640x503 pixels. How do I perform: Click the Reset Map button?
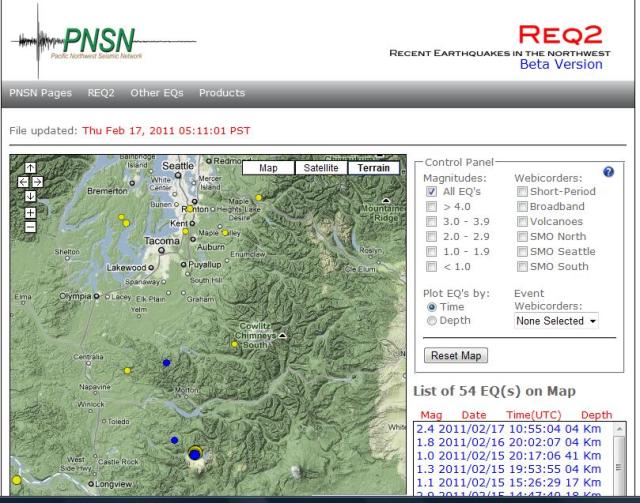pos(456,356)
